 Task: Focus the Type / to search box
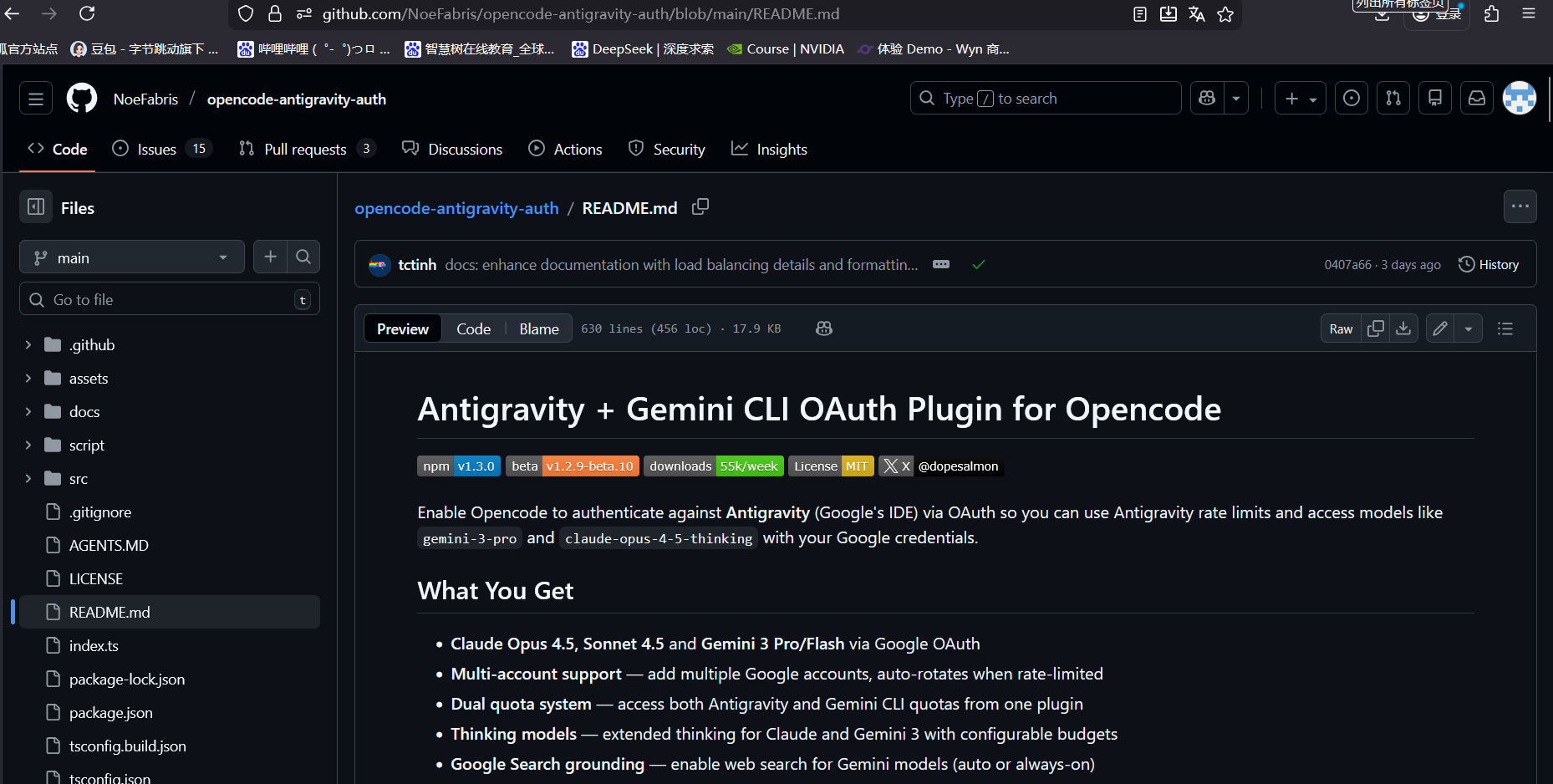[x=1046, y=99]
